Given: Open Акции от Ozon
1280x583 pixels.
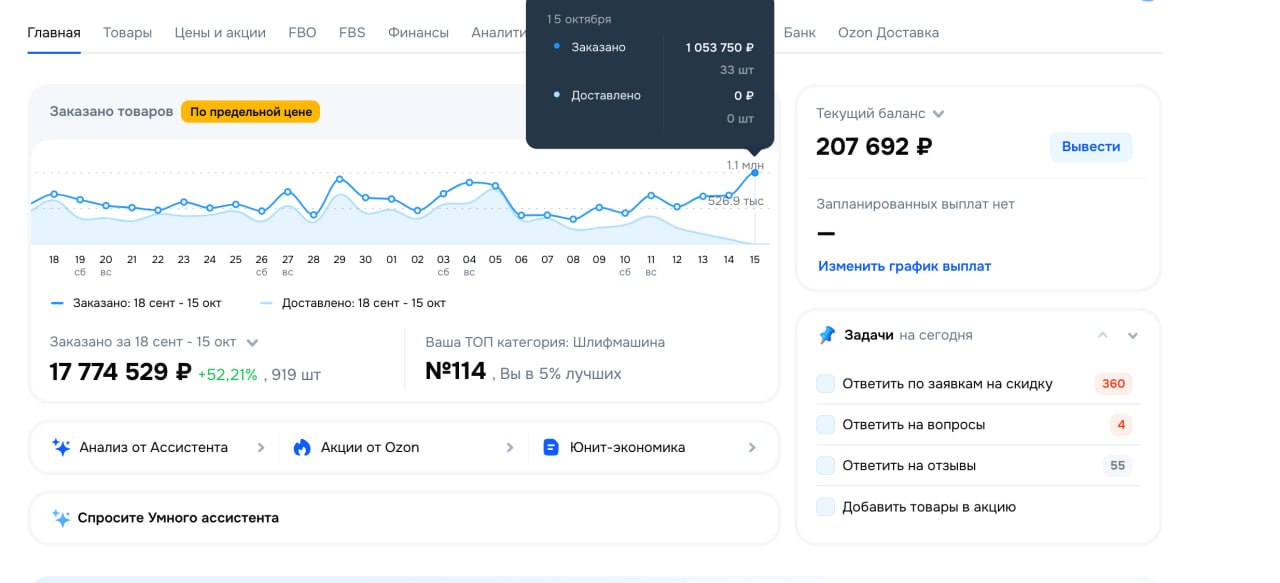Looking at the screenshot, I should 370,447.
